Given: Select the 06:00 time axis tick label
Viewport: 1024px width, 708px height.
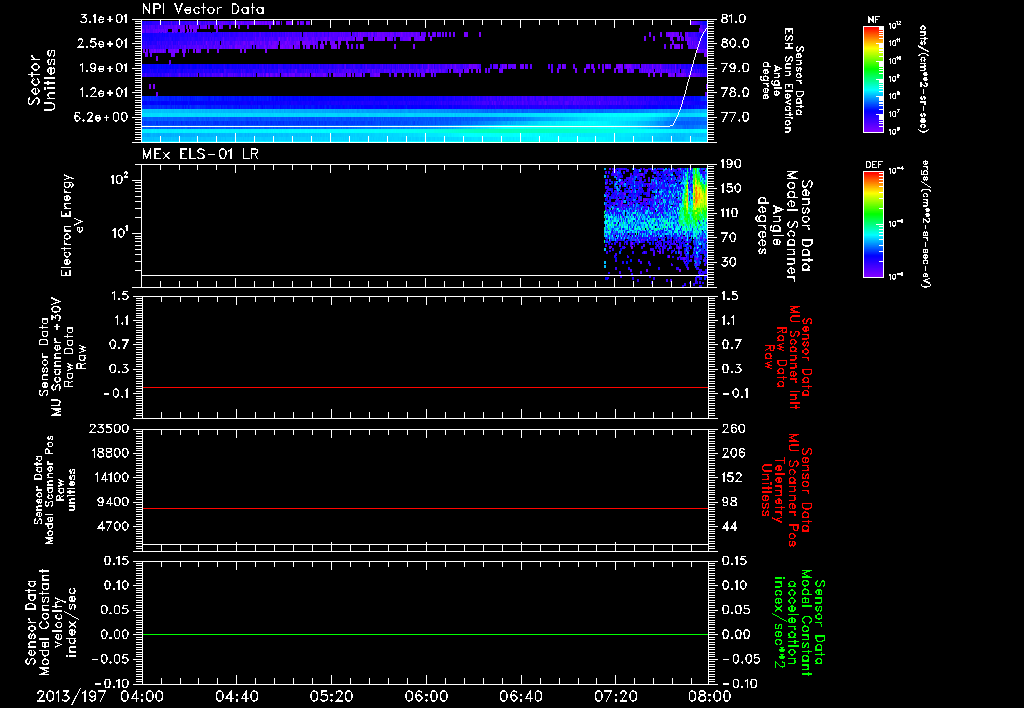Looking at the screenshot, I should point(426,695).
